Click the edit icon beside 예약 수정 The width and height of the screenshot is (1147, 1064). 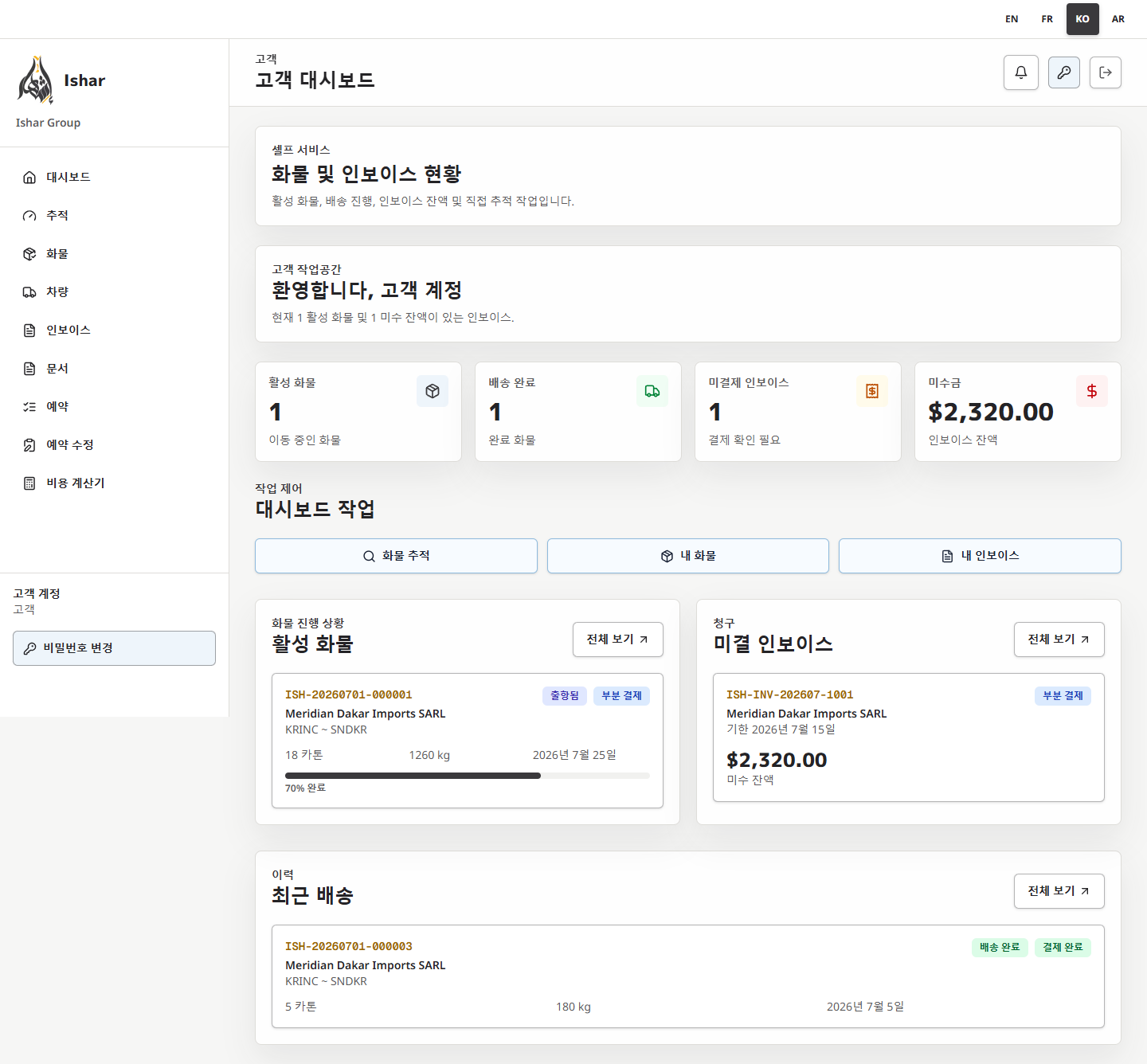pos(29,444)
